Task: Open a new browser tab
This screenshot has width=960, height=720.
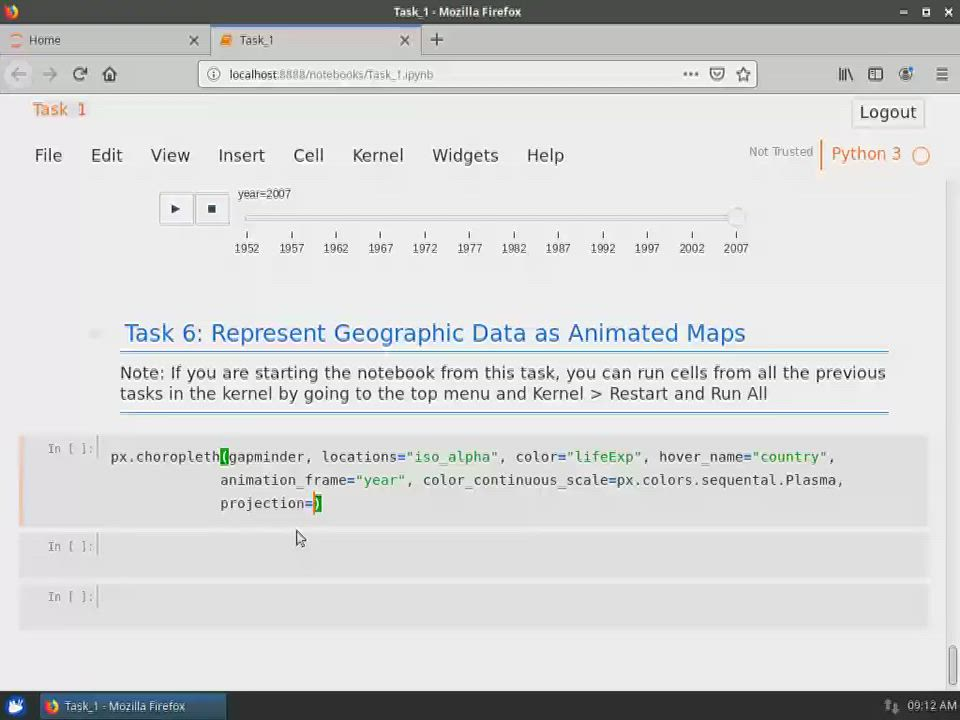Action: click(436, 40)
